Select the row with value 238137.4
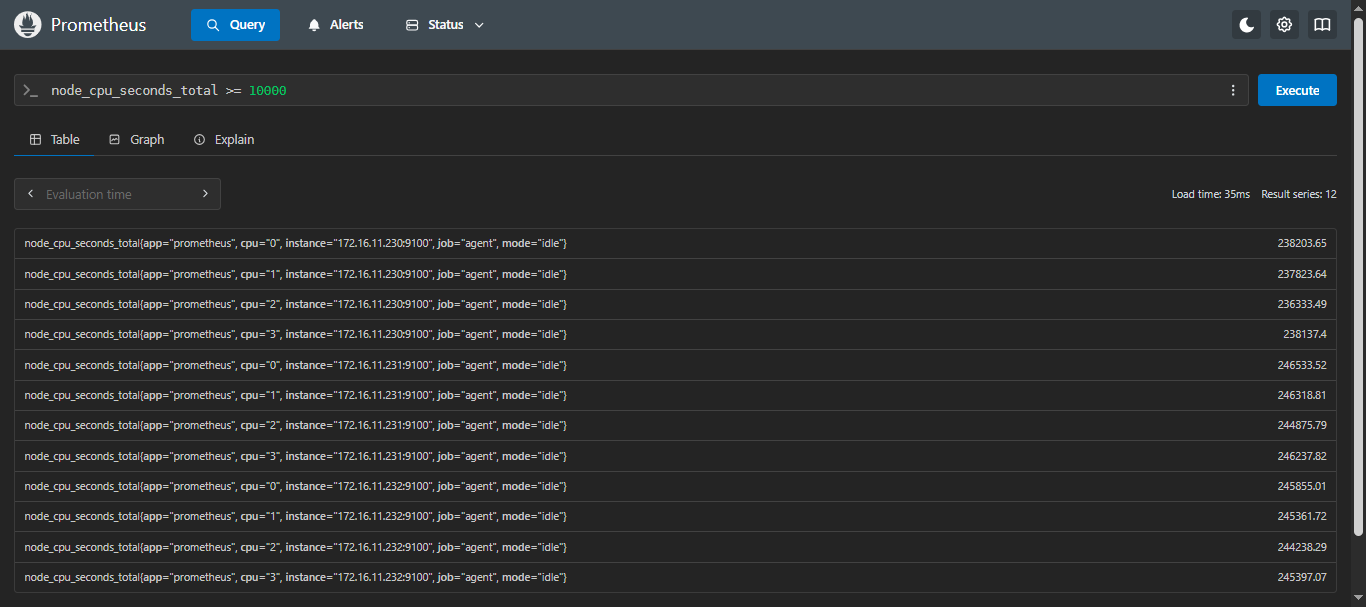The width and height of the screenshot is (1366, 607). tap(675, 334)
